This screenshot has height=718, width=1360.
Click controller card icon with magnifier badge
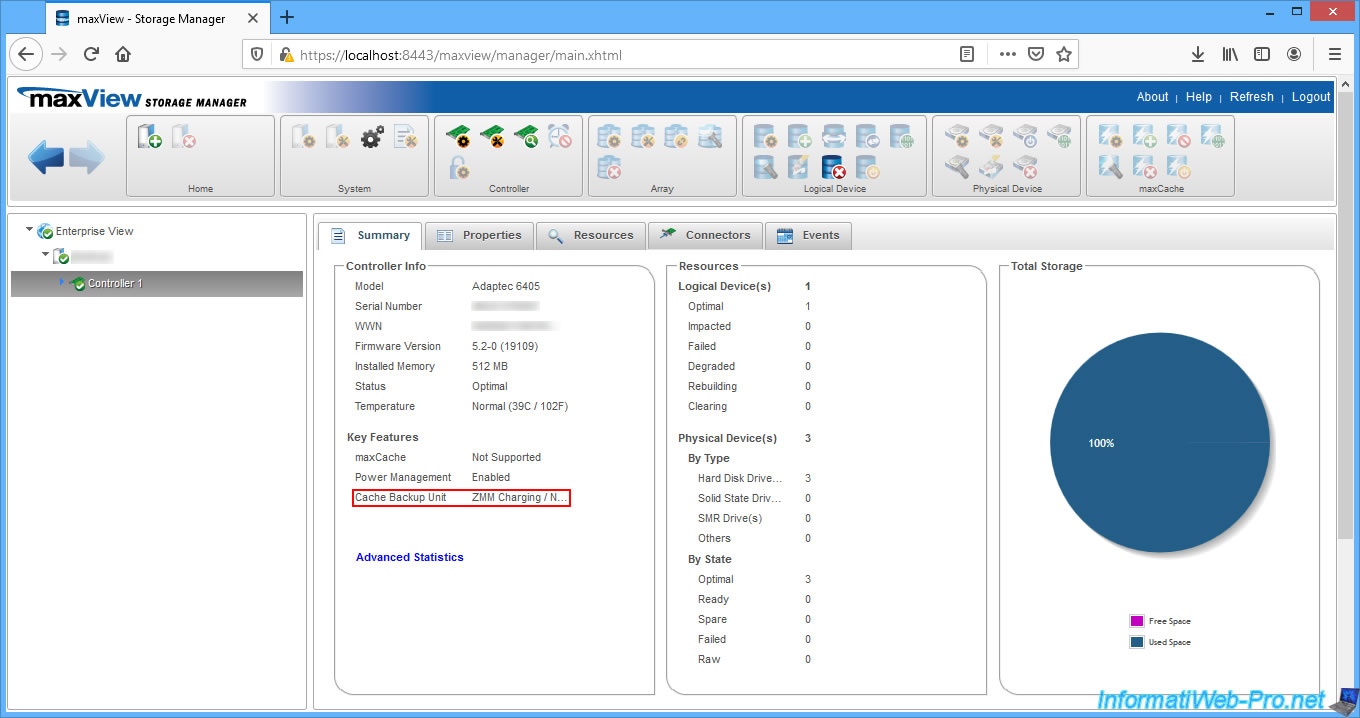(x=525, y=137)
